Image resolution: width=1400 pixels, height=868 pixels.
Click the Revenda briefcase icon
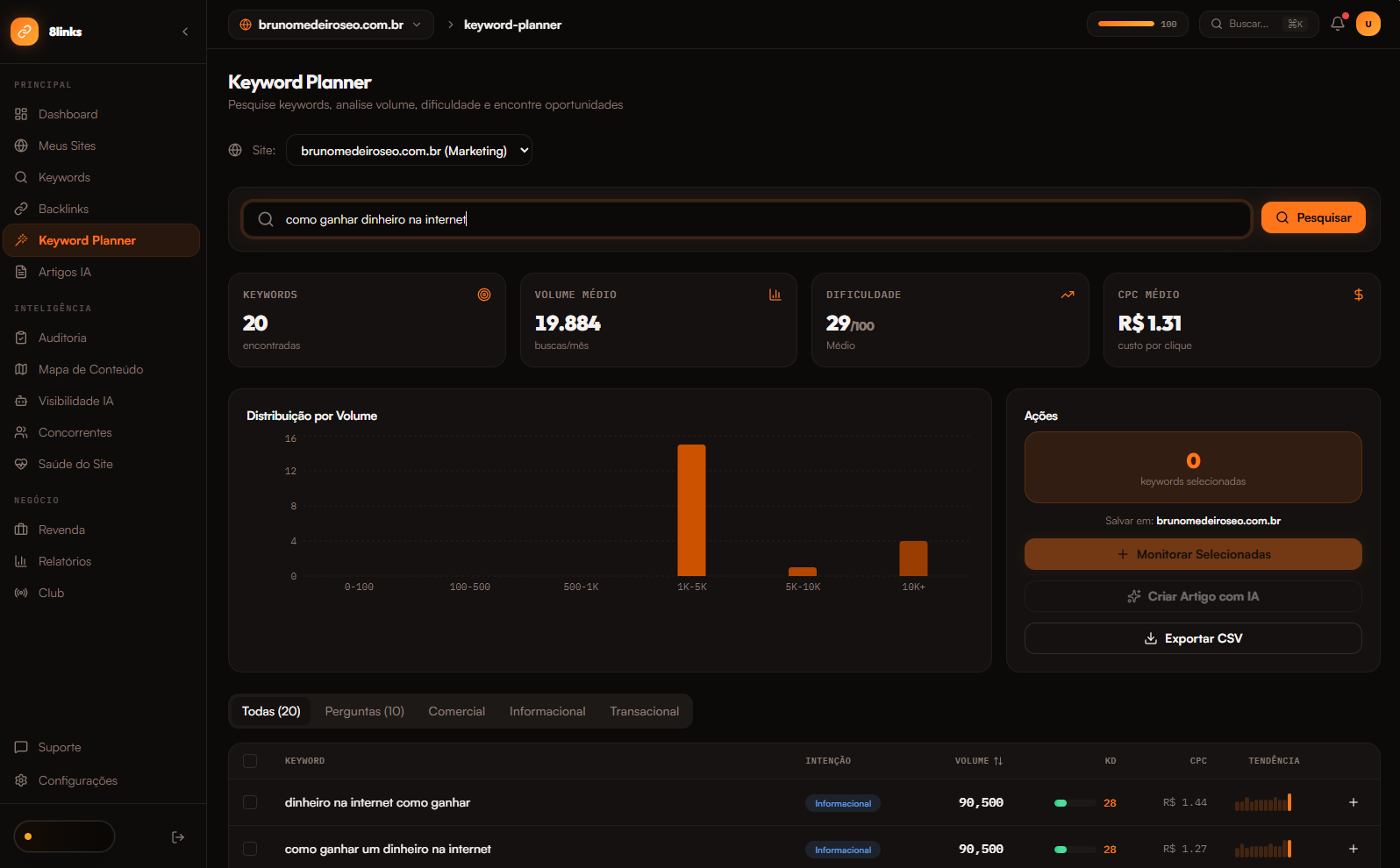[21, 530]
